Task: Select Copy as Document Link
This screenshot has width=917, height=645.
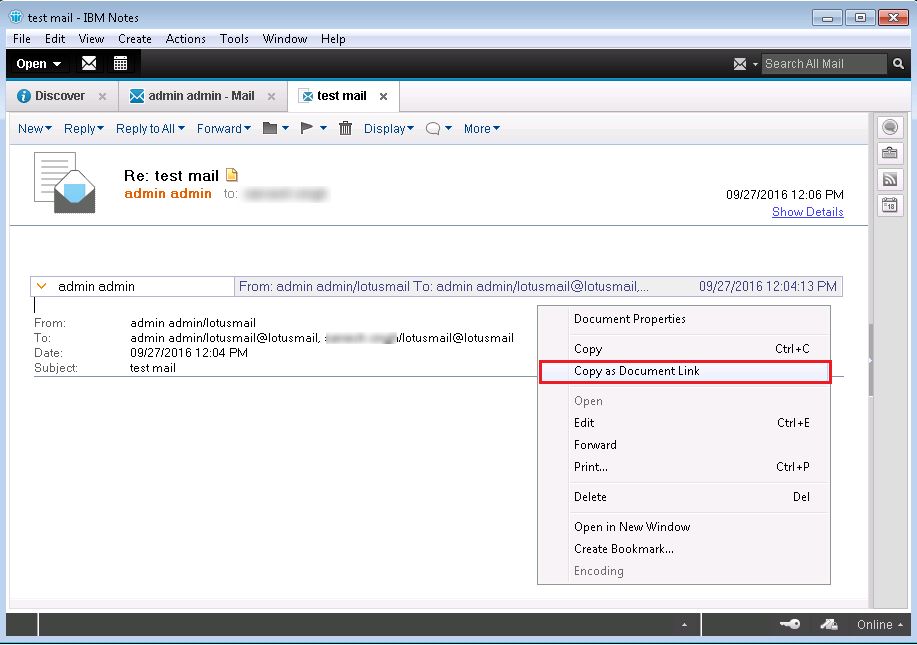Action: point(684,371)
